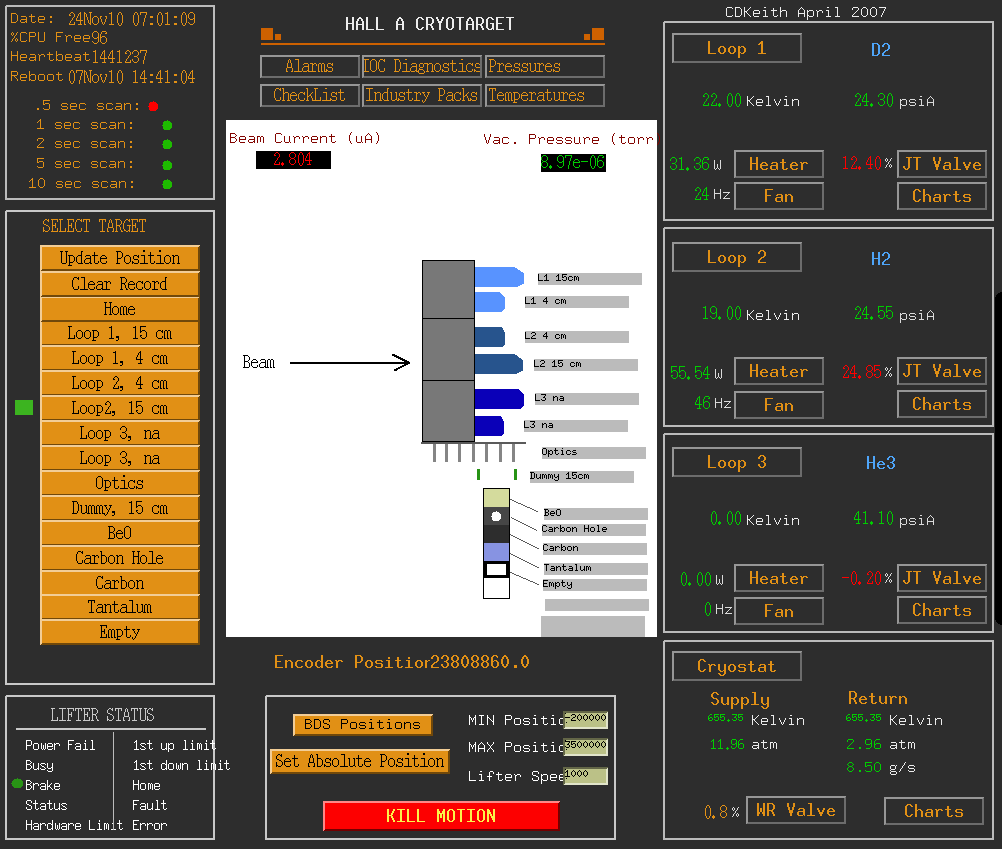Open Loop 3 Fan control
This screenshot has height=849, width=1002.
pos(779,611)
